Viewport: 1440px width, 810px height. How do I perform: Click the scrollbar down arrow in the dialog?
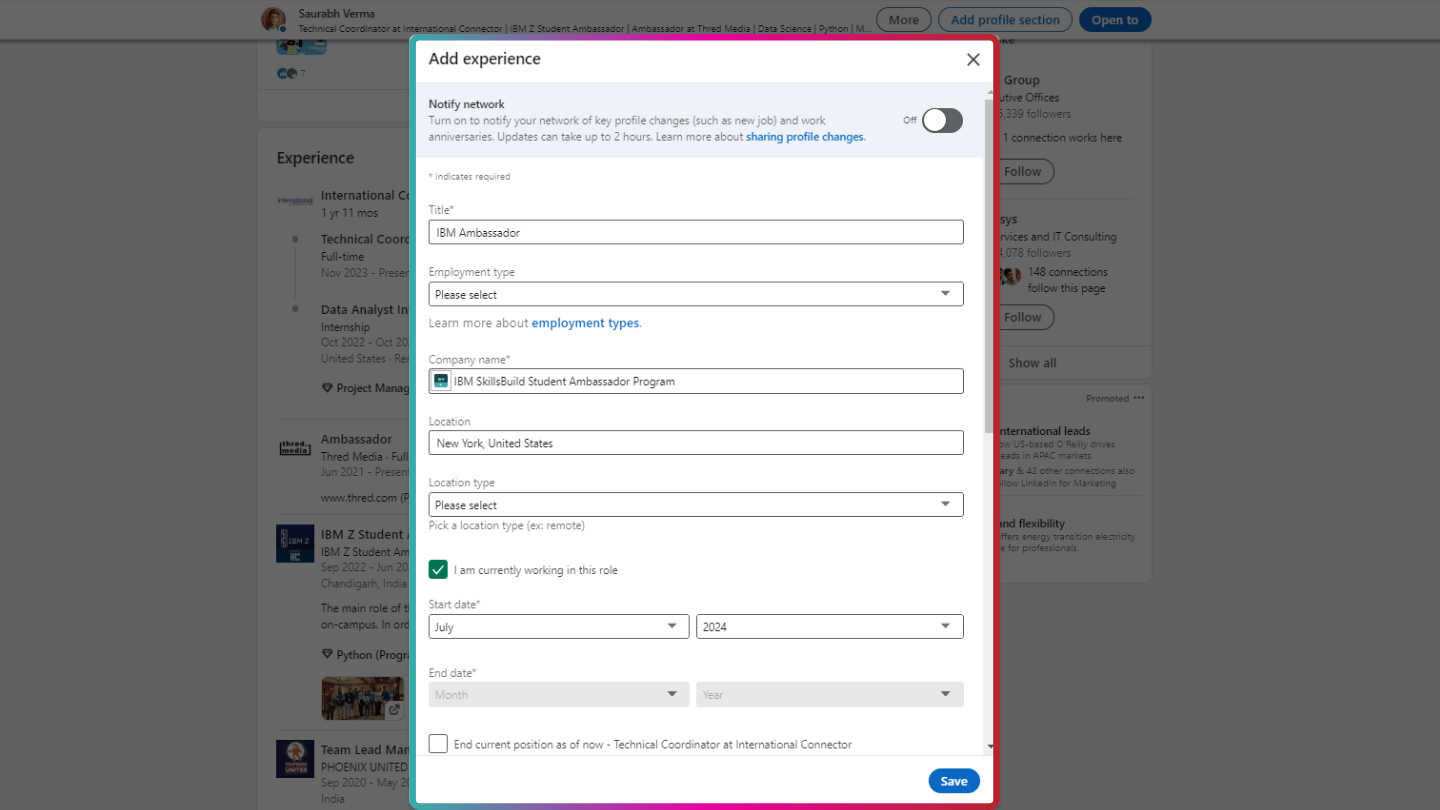coord(990,746)
